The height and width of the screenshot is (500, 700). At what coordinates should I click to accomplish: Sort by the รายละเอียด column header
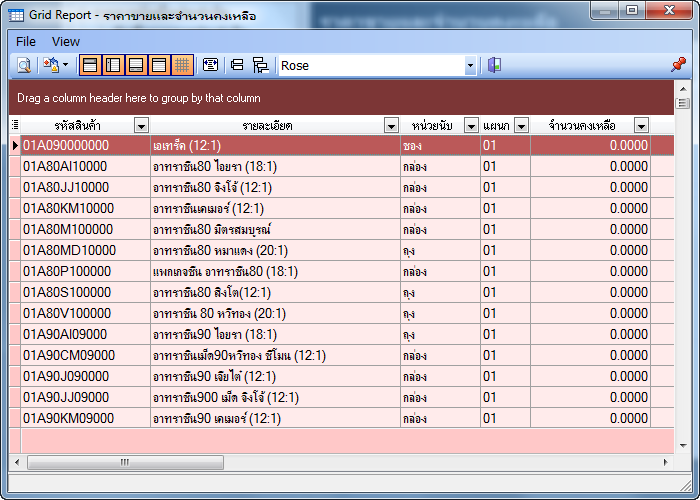[x=265, y=126]
